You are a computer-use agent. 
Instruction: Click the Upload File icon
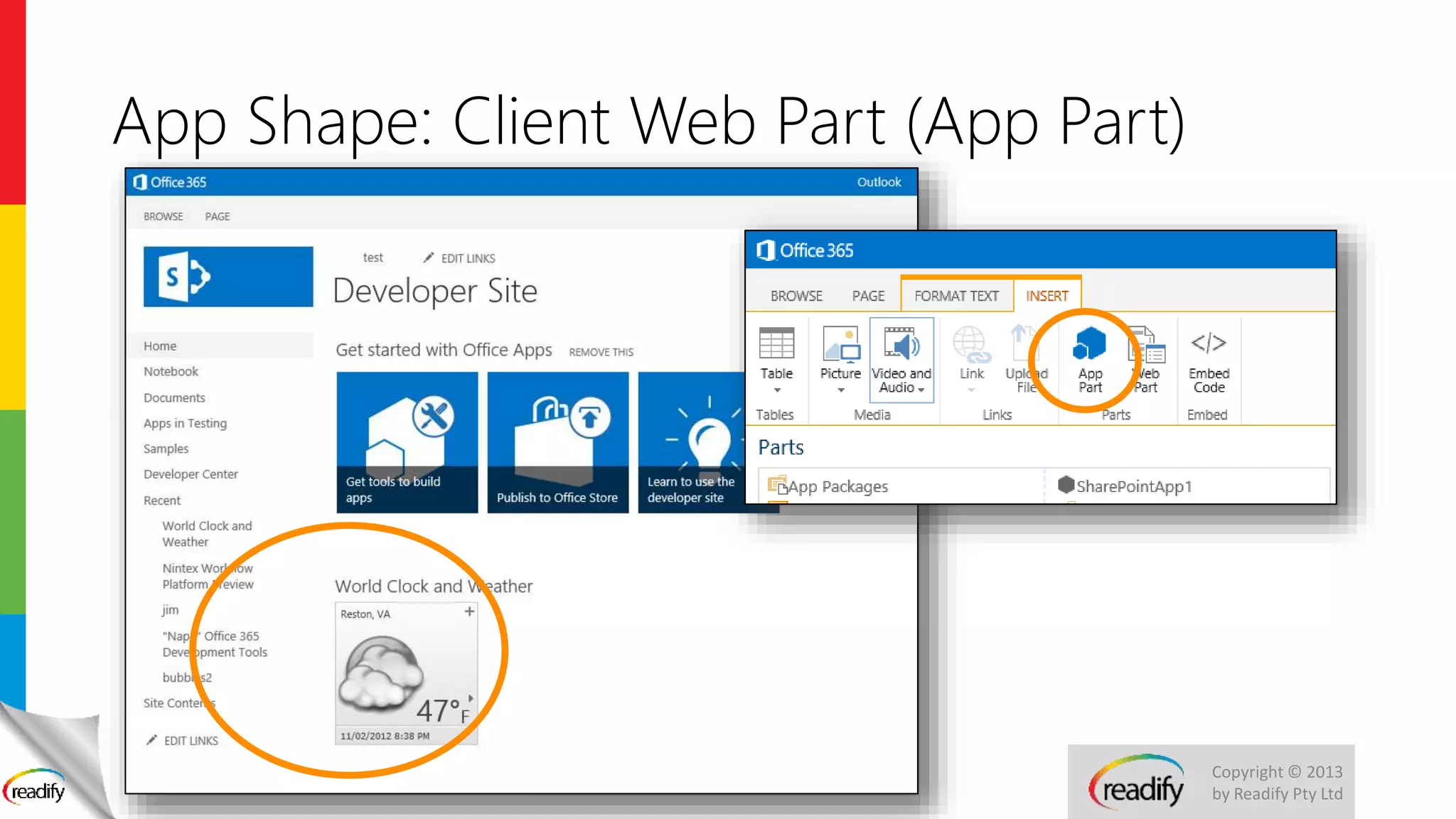1024,342
